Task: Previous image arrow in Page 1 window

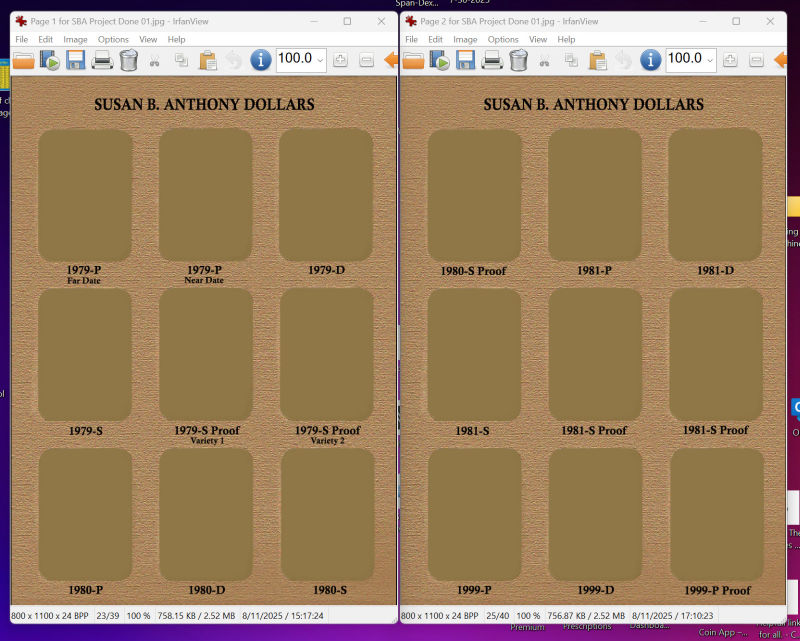Action: point(391,60)
